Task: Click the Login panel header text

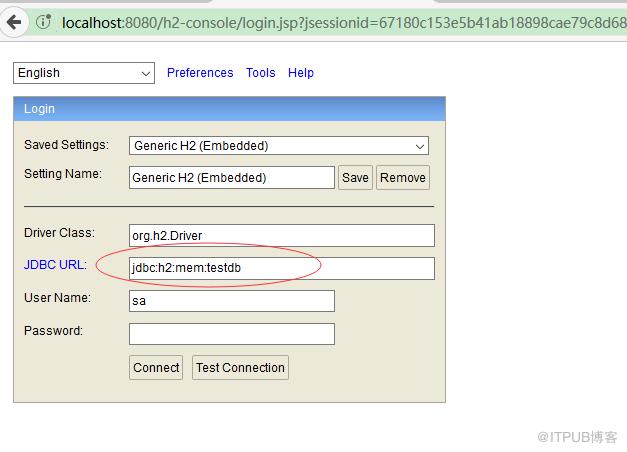Action: coord(39,109)
